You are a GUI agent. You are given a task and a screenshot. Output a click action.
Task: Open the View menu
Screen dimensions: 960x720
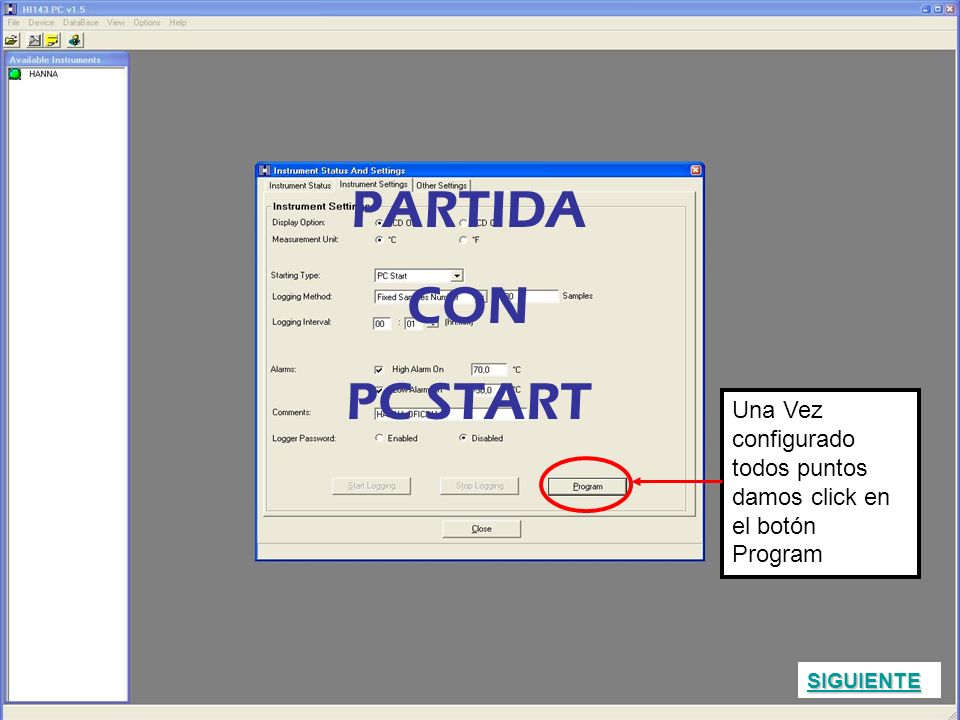[116, 23]
